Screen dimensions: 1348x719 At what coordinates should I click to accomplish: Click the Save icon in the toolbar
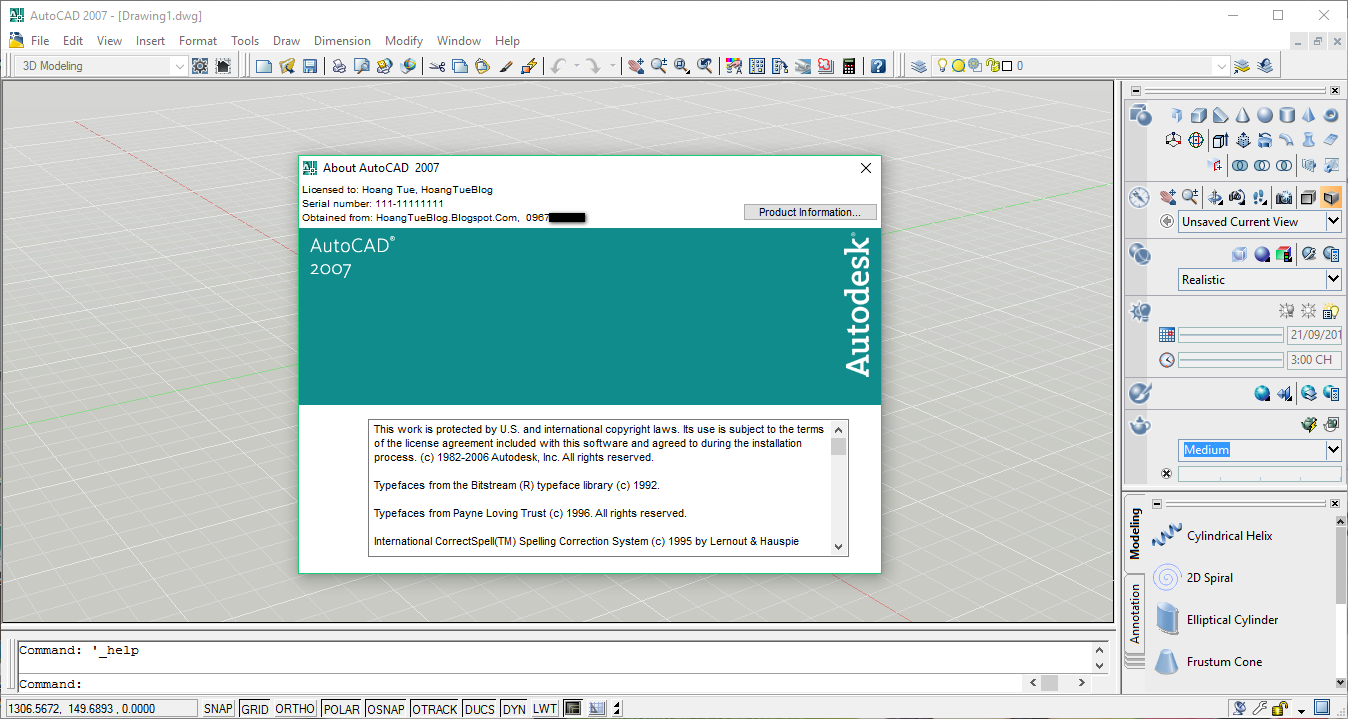[310, 66]
